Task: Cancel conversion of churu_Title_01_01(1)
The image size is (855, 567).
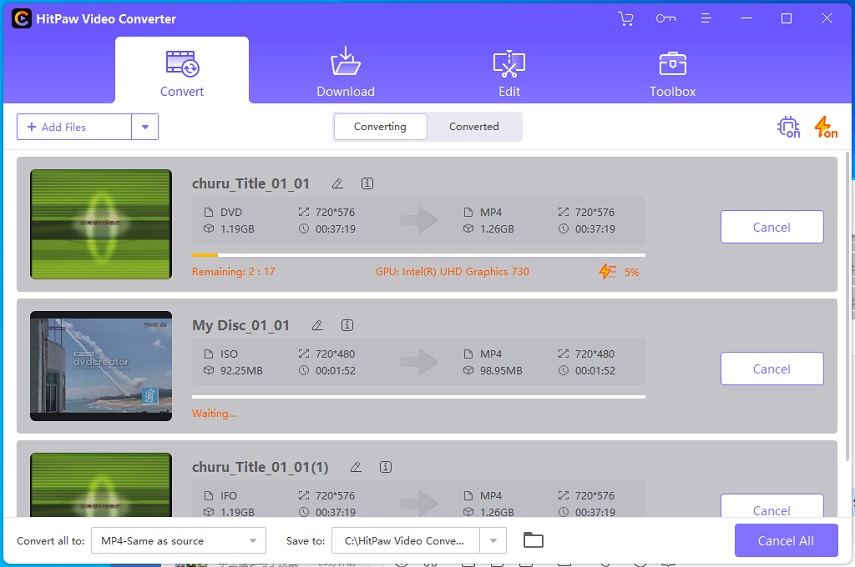Action: (772, 506)
